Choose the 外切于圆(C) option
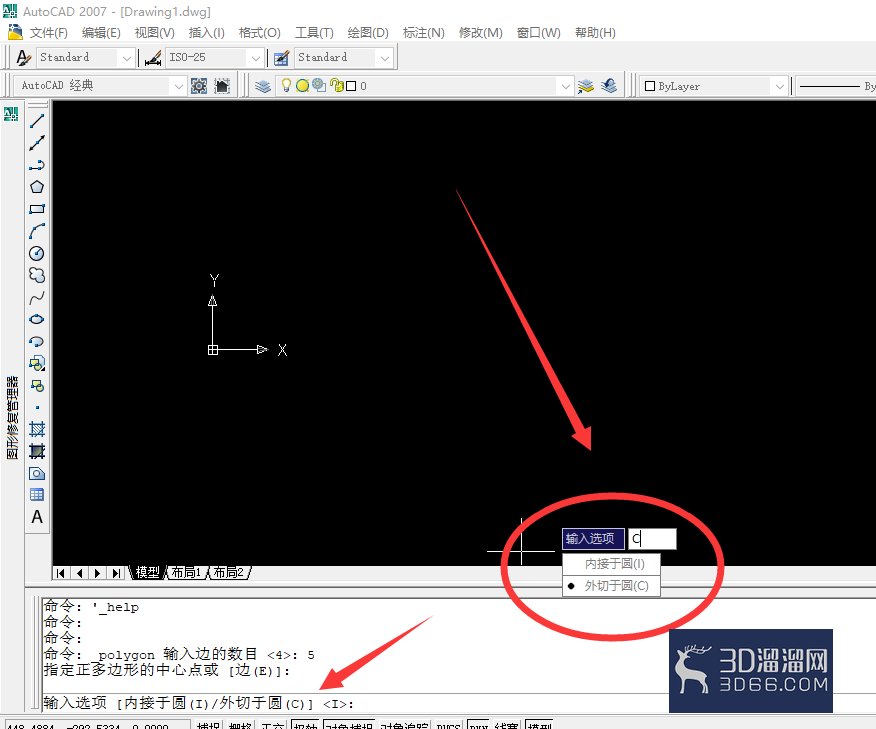The image size is (876, 729). coord(611,585)
